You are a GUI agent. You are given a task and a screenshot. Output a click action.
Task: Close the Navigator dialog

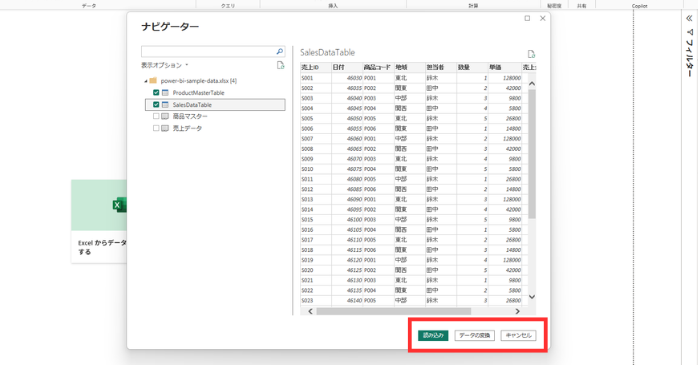click(x=542, y=18)
